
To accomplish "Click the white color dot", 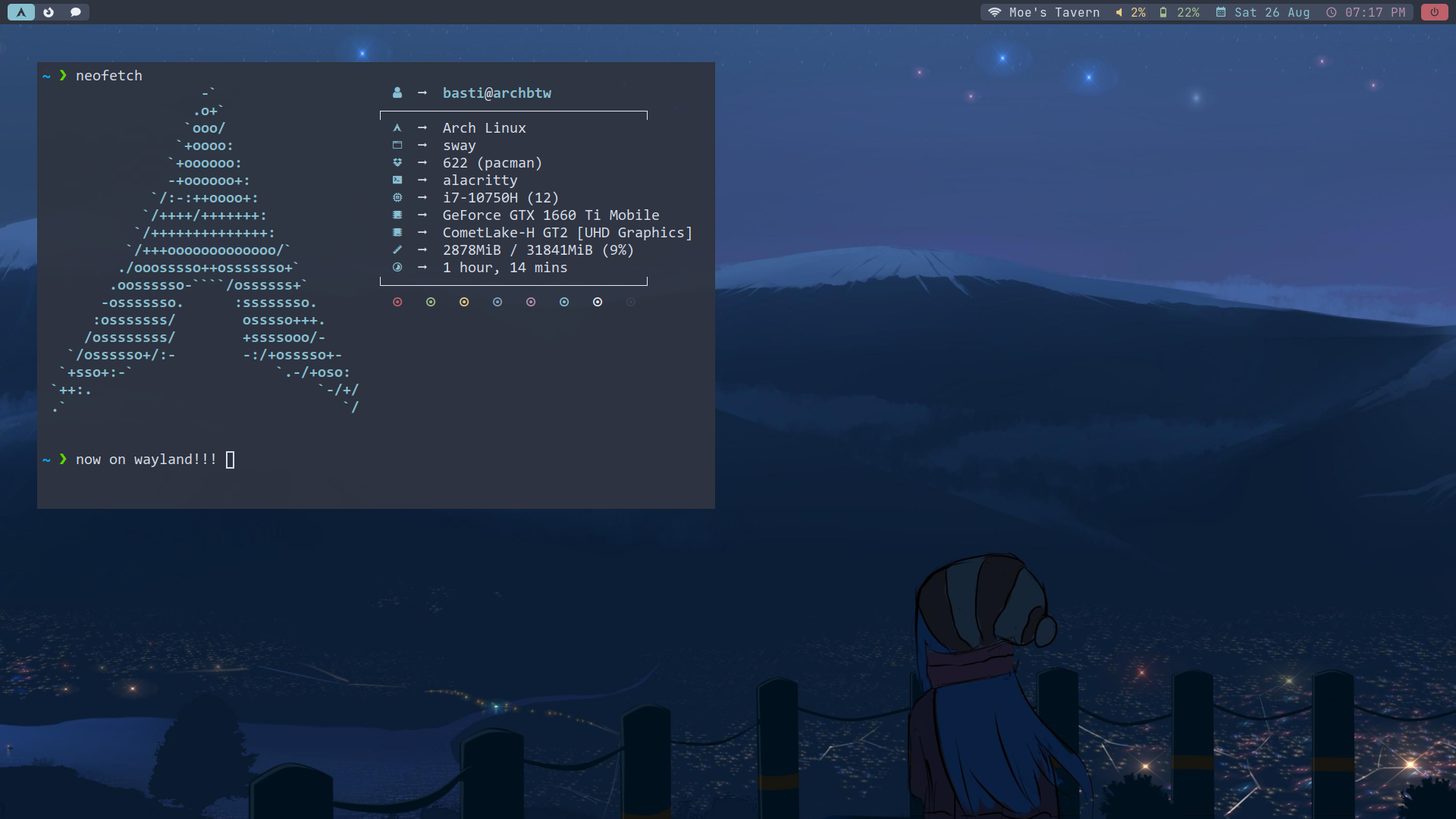I will (x=598, y=302).
